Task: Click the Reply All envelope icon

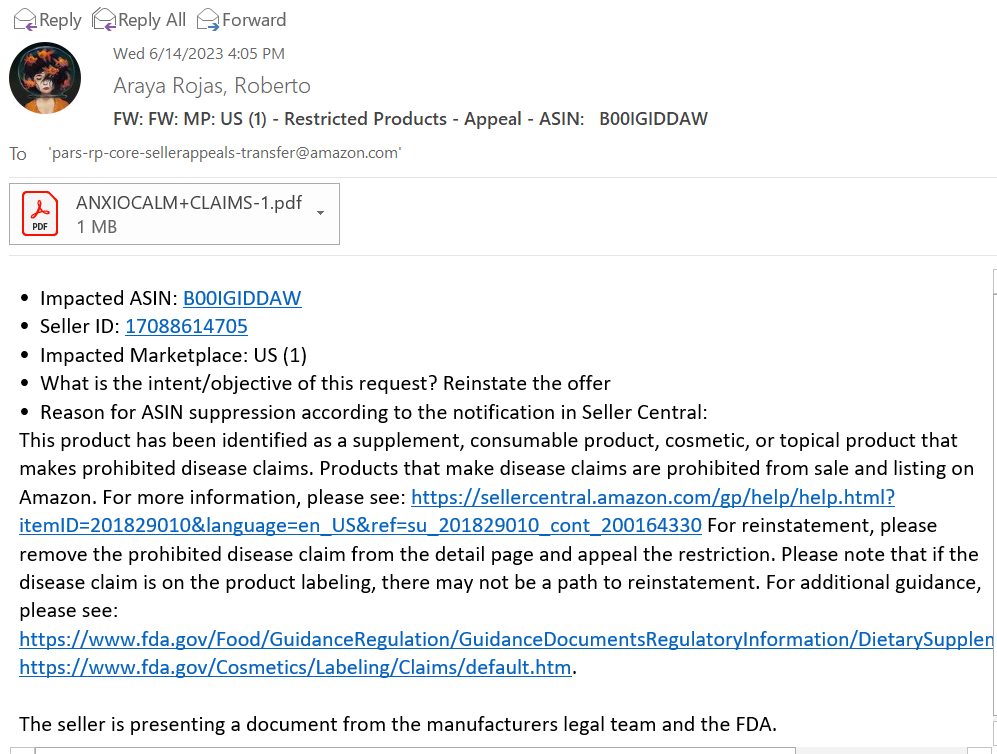Action: click(104, 20)
